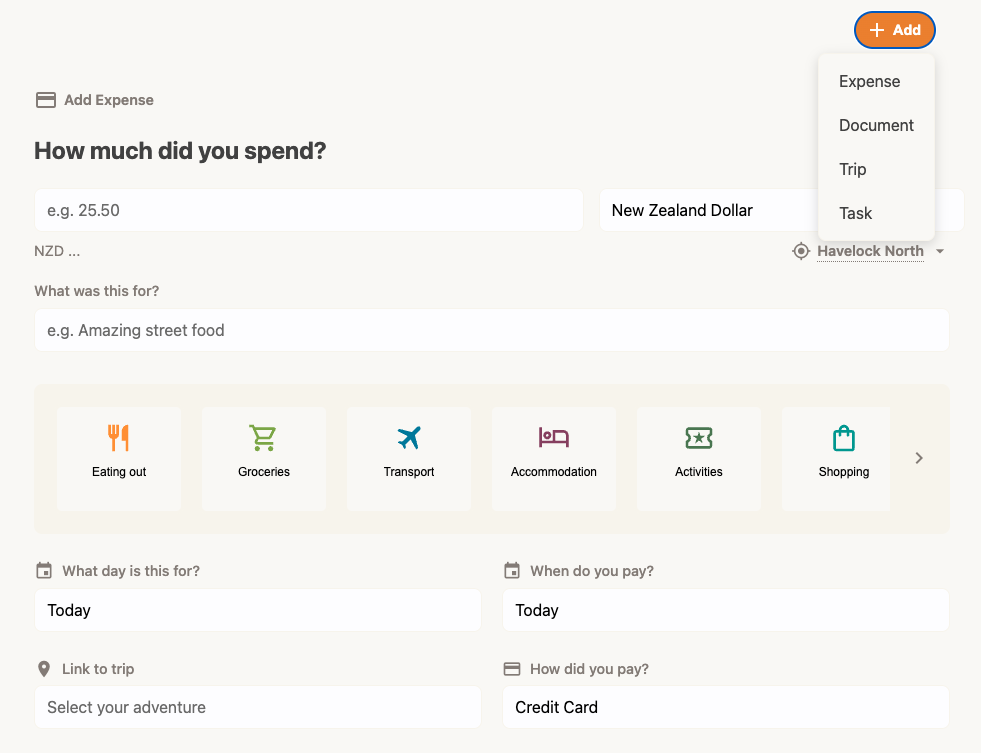Select the Eating out category icon
Viewport: 981px width, 753px height.
click(119, 437)
